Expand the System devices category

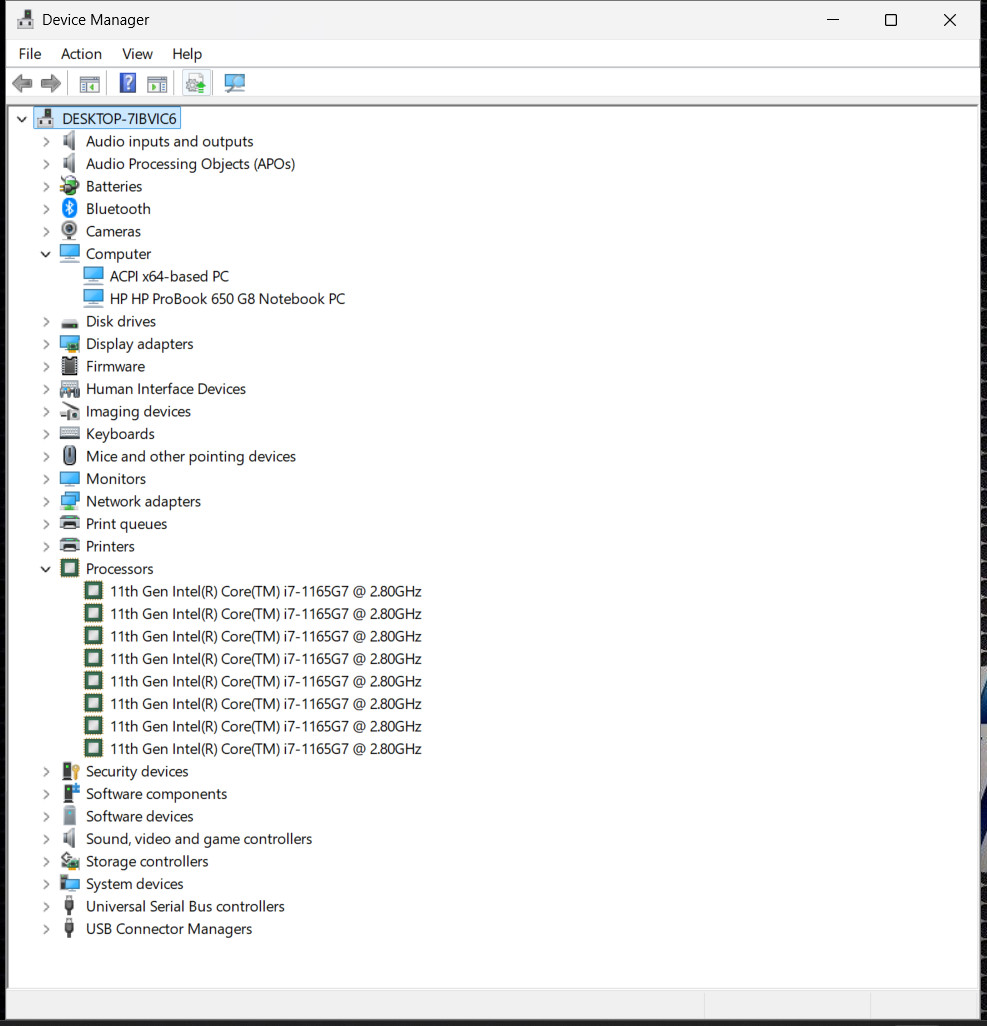(x=46, y=884)
